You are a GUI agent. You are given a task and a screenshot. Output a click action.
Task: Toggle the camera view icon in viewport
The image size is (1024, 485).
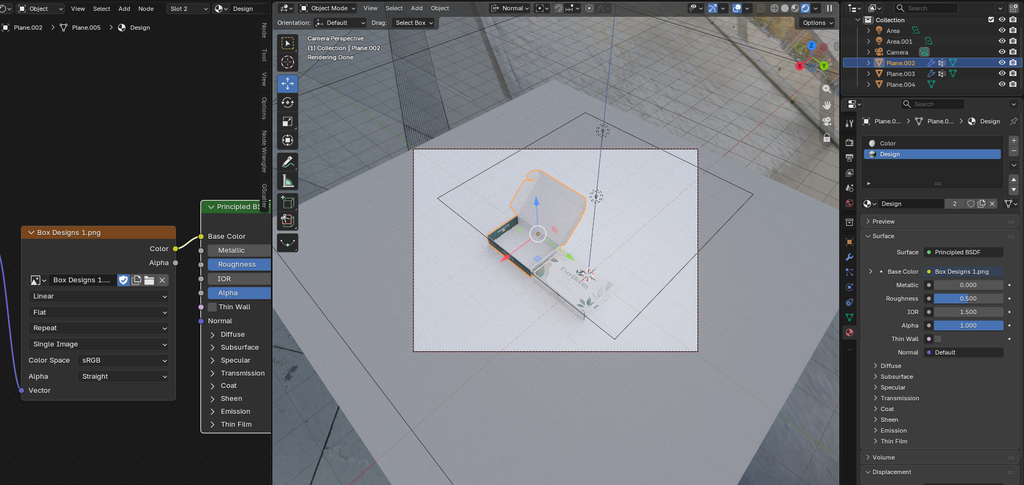click(827, 121)
